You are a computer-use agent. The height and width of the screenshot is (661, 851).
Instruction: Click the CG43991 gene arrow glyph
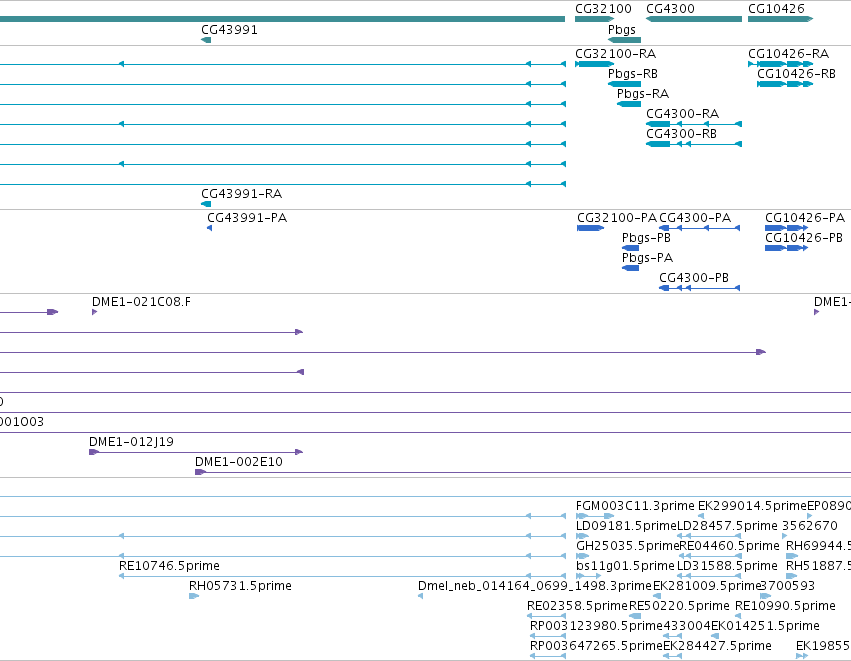pyautogui.click(x=206, y=40)
